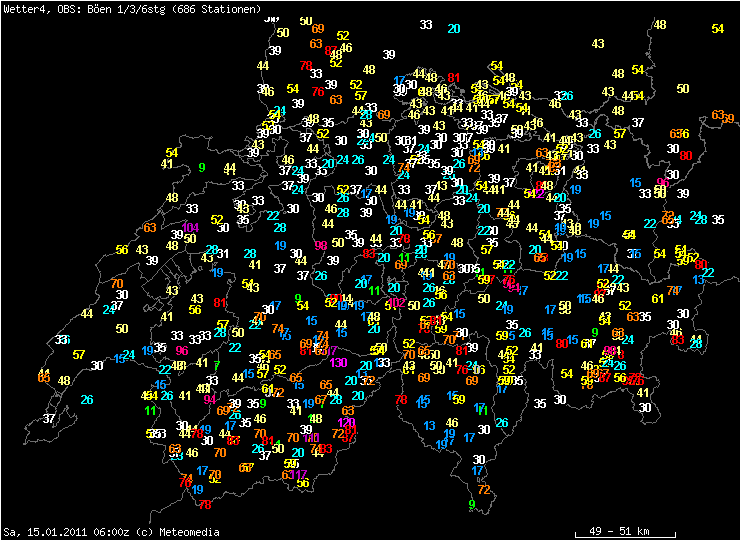
Task: Select the pink 94 station reading
Action: pyautogui.click(x=210, y=399)
